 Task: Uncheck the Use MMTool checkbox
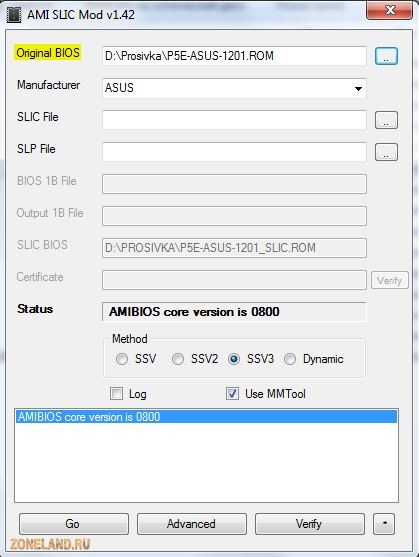pos(232,394)
